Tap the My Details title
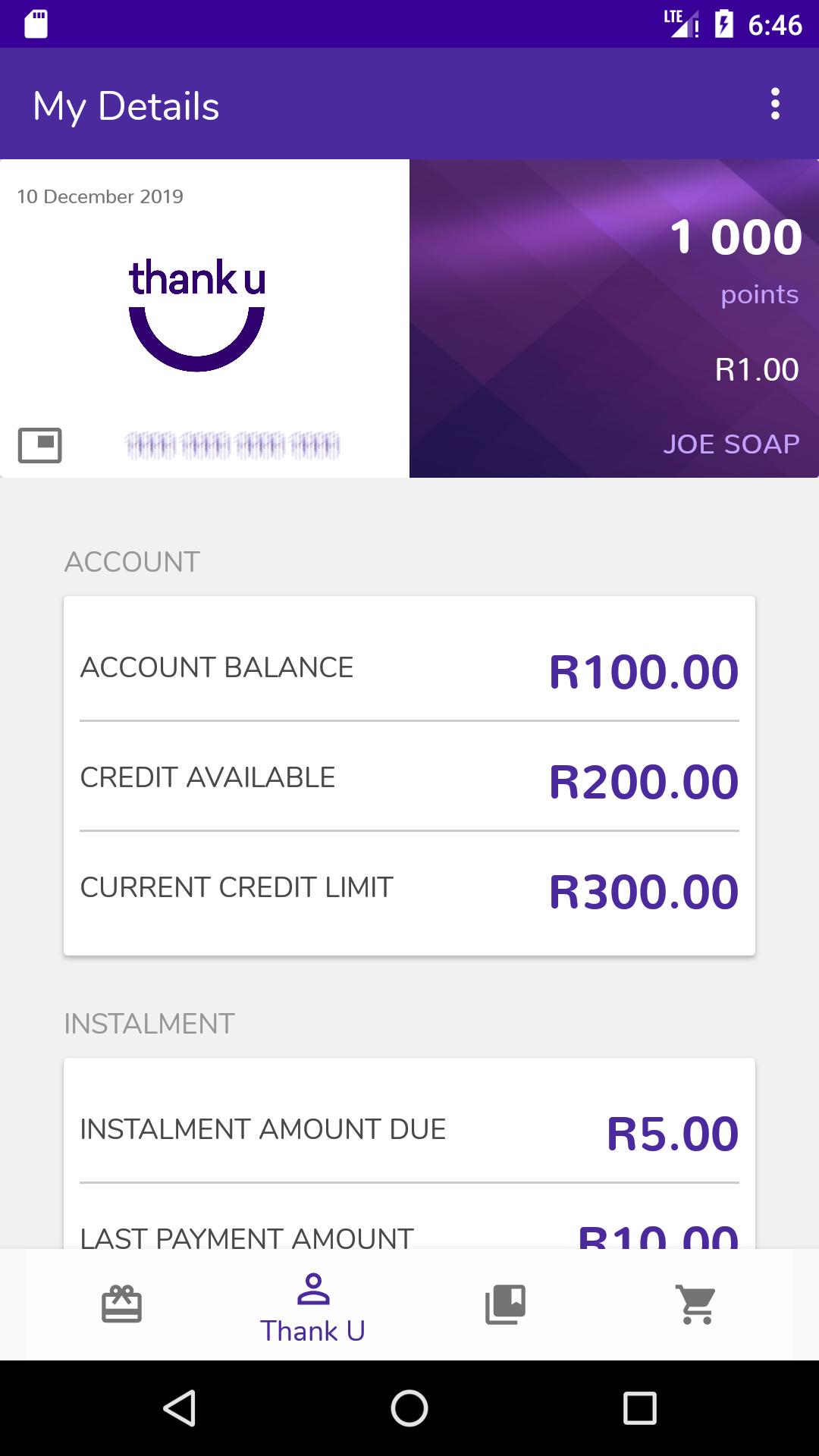819x1456 pixels. (126, 105)
